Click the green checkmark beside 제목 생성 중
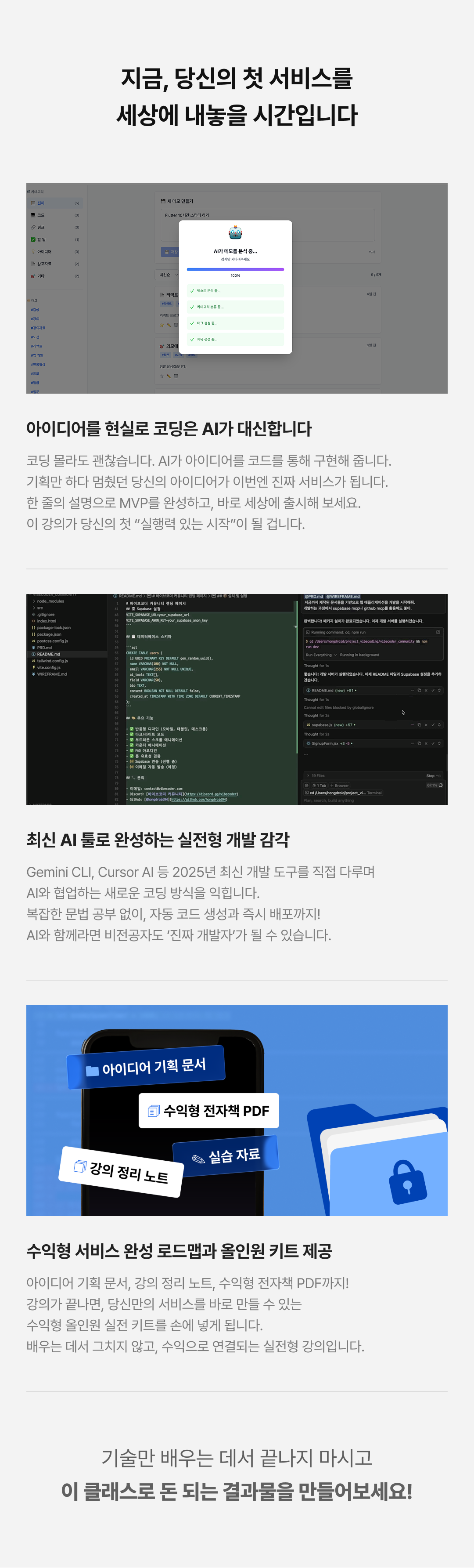474x1568 pixels. (192, 340)
